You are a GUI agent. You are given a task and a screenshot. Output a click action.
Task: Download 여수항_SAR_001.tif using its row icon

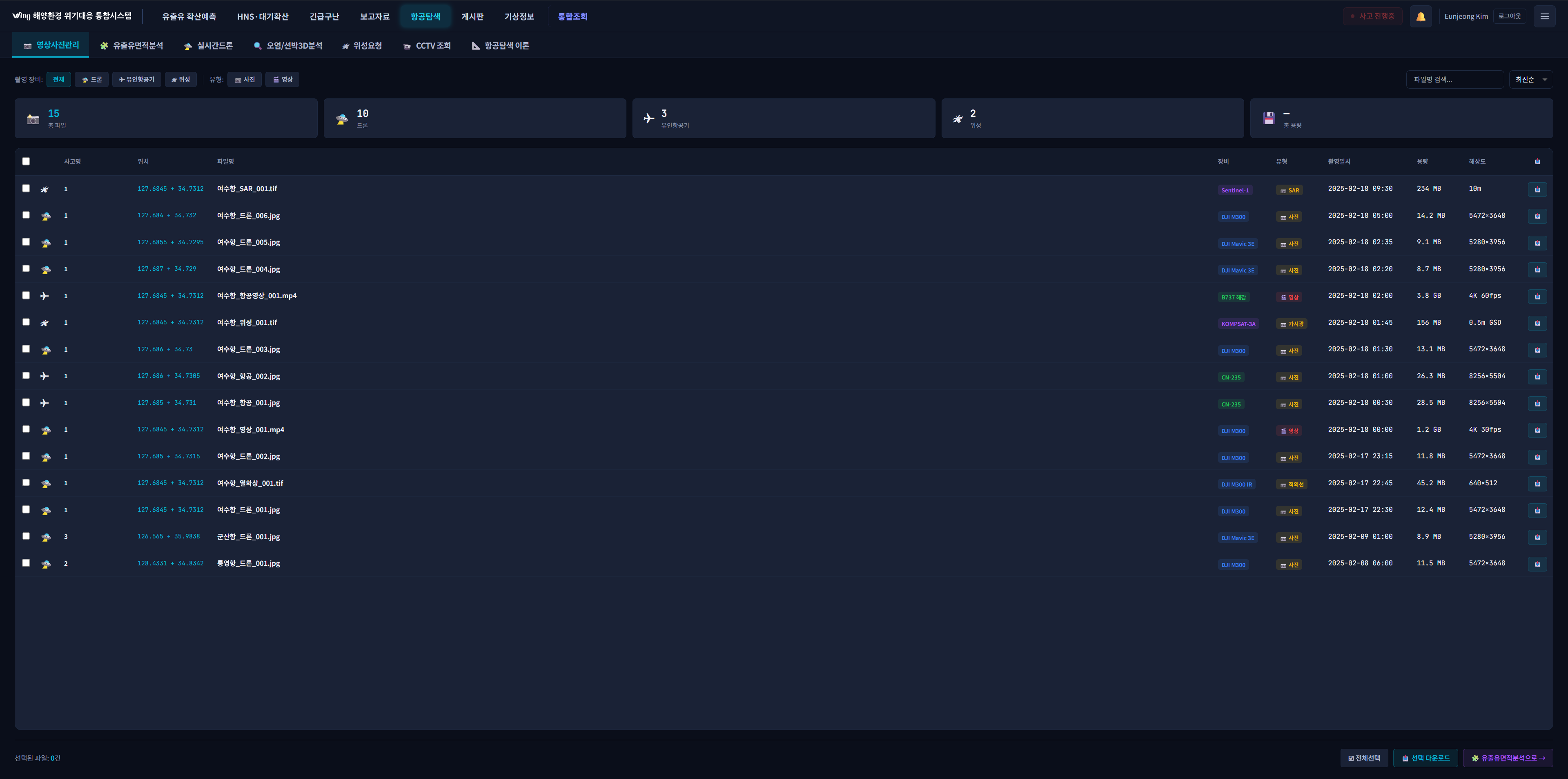click(1537, 190)
